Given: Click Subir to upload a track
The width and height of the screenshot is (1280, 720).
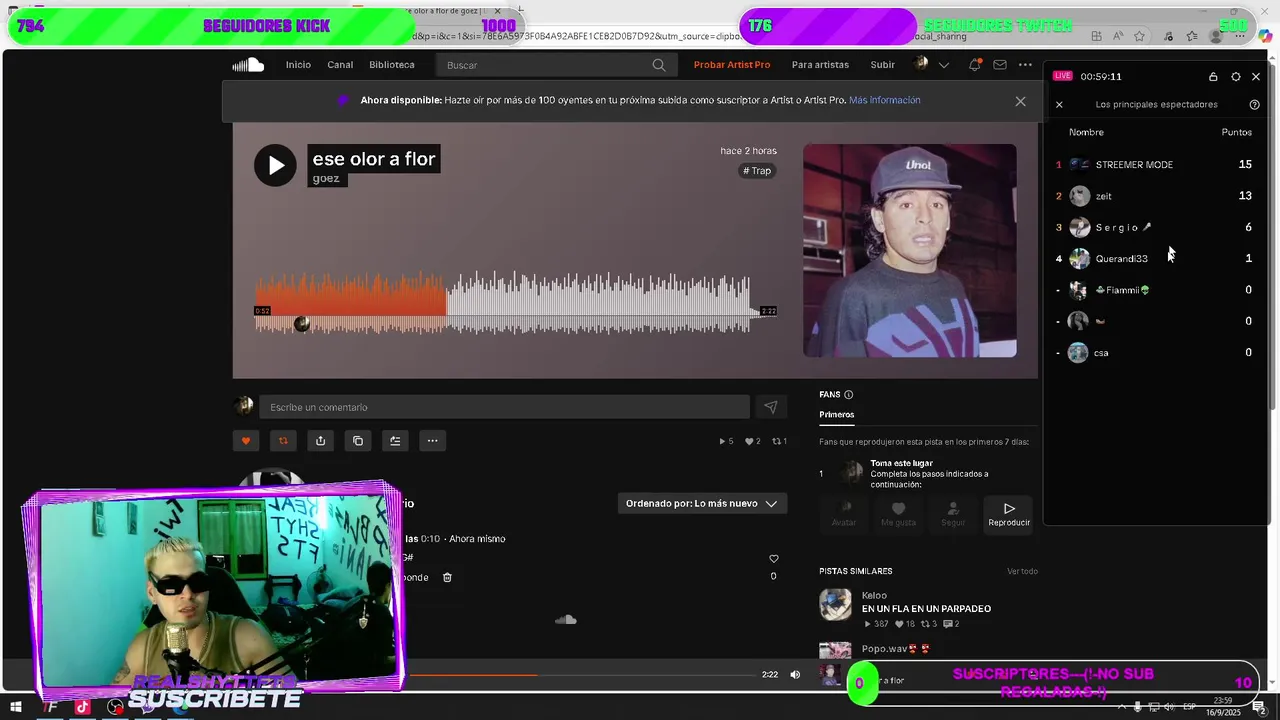Looking at the screenshot, I should 883,65.
